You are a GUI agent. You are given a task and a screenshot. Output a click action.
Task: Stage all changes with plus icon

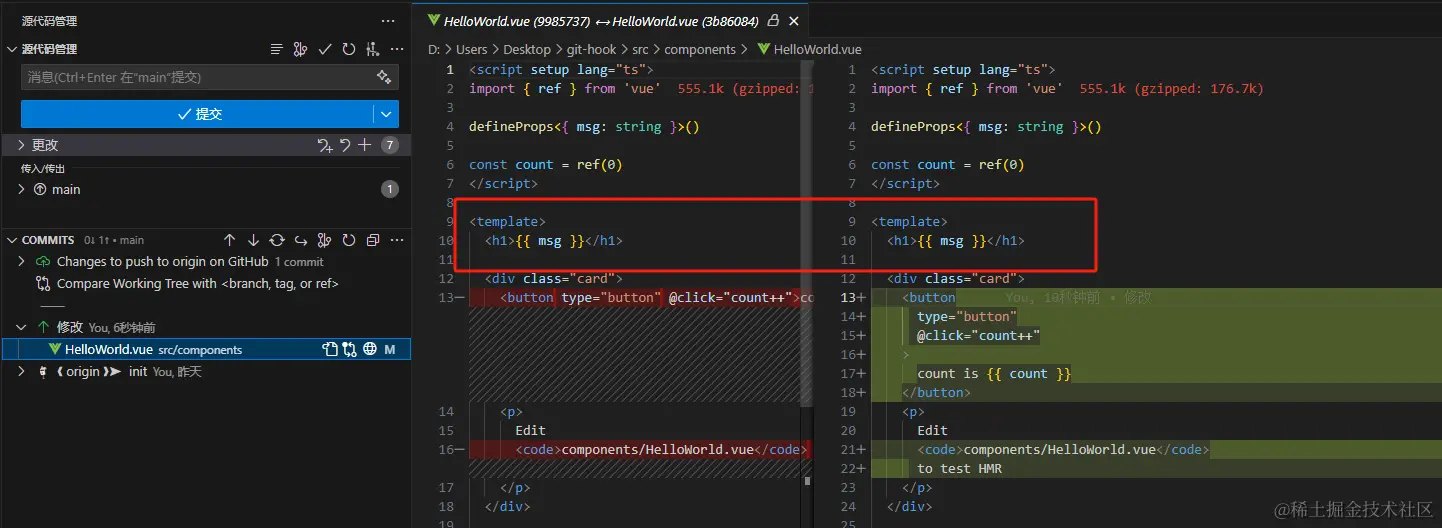[x=365, y=145]
